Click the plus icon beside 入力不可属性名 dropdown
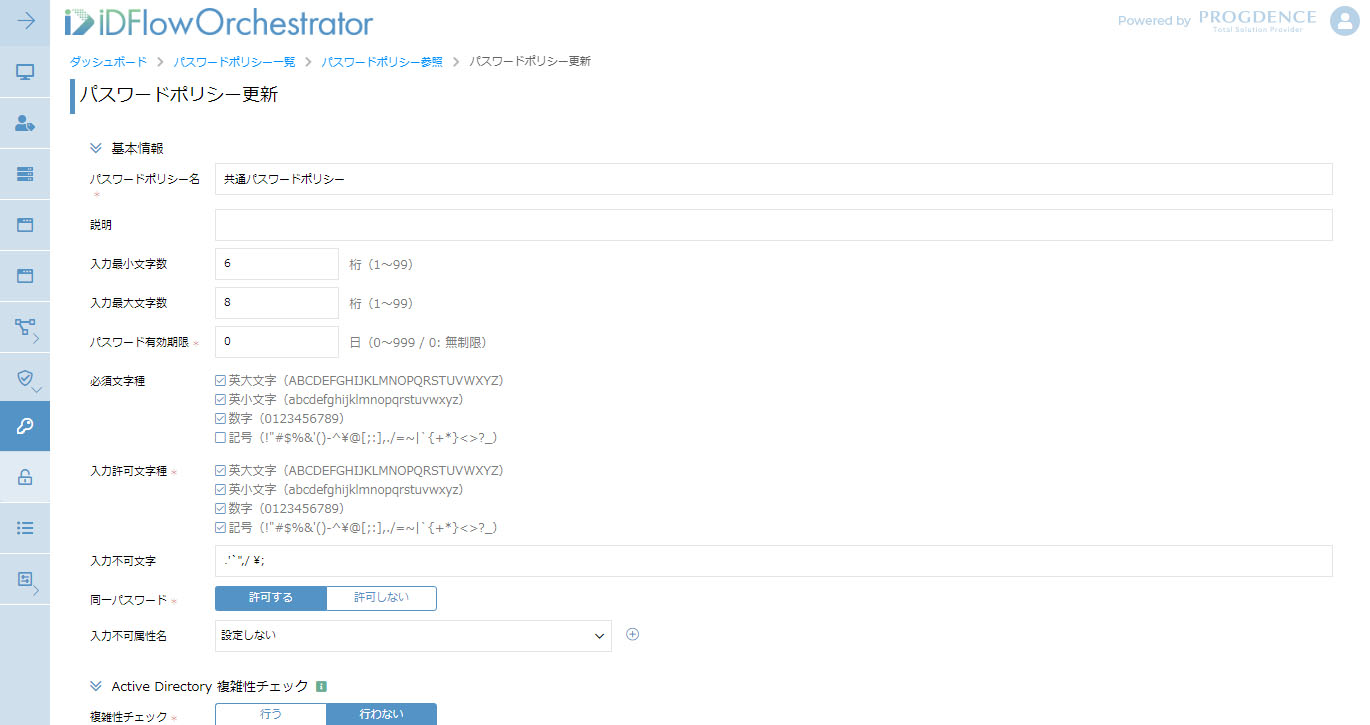The height and width of the screenshot is (725, 1370). coord(632,635)
